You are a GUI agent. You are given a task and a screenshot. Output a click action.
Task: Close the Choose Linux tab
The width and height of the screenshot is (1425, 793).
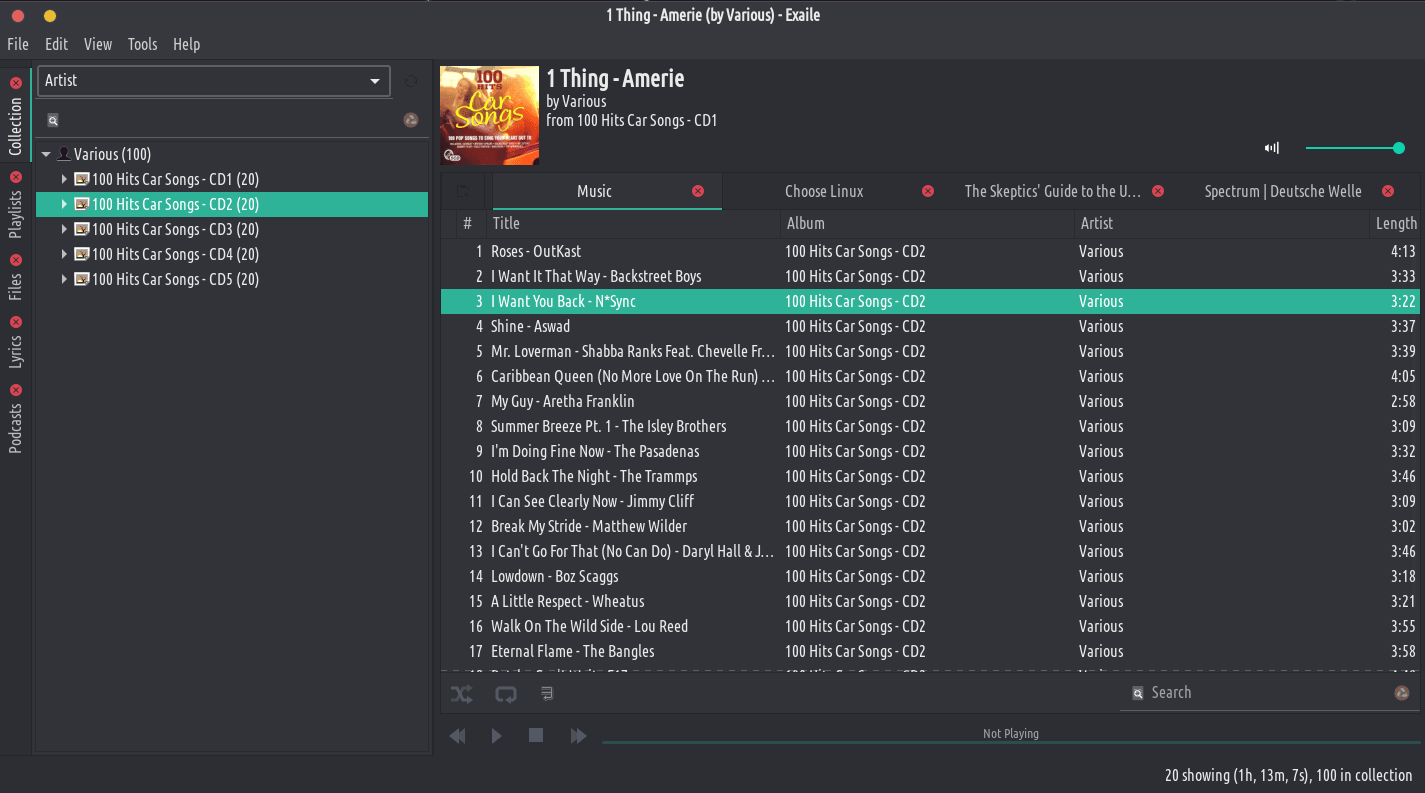(x=928, y=191)
